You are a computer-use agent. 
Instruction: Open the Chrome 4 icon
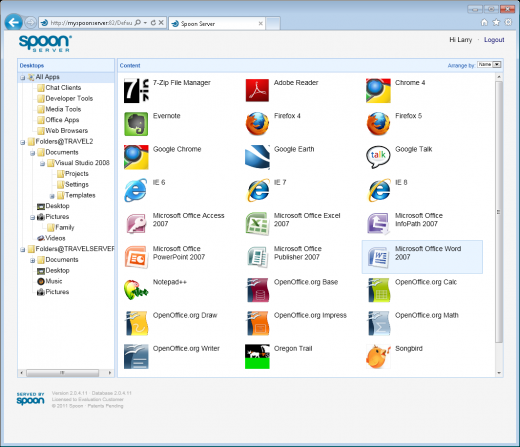(x=378, y=91)
